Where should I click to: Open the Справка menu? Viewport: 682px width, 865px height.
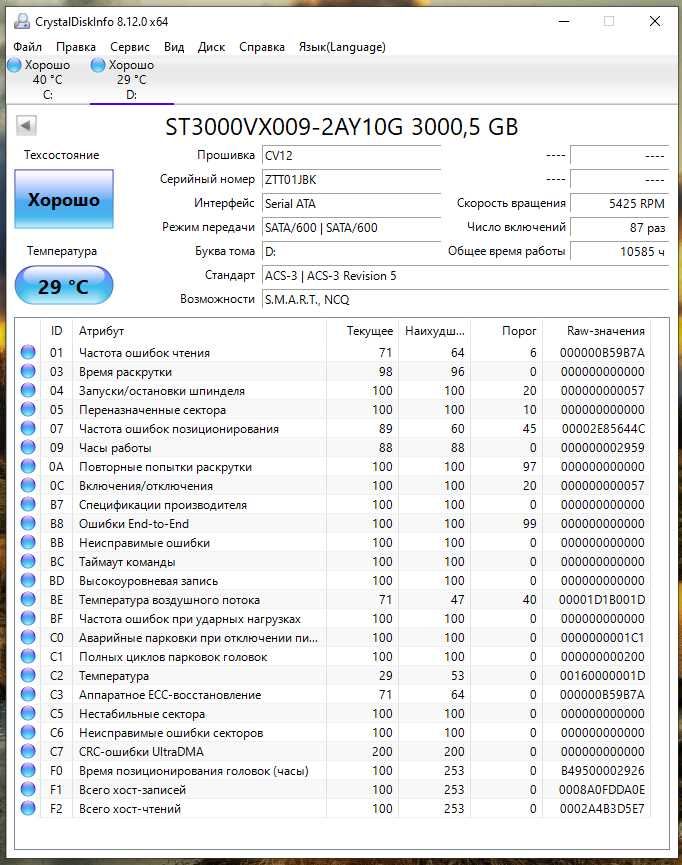[x=262, y=47]
